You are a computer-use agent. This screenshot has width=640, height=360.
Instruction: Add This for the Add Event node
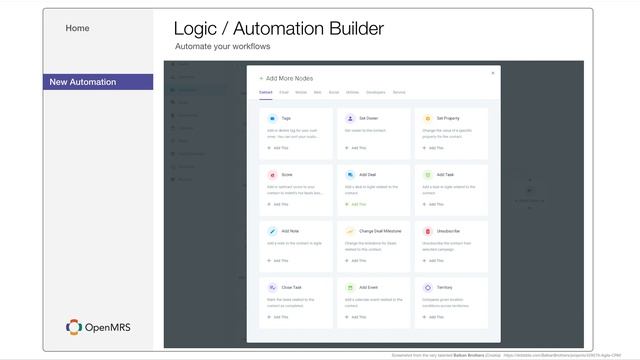356,317
